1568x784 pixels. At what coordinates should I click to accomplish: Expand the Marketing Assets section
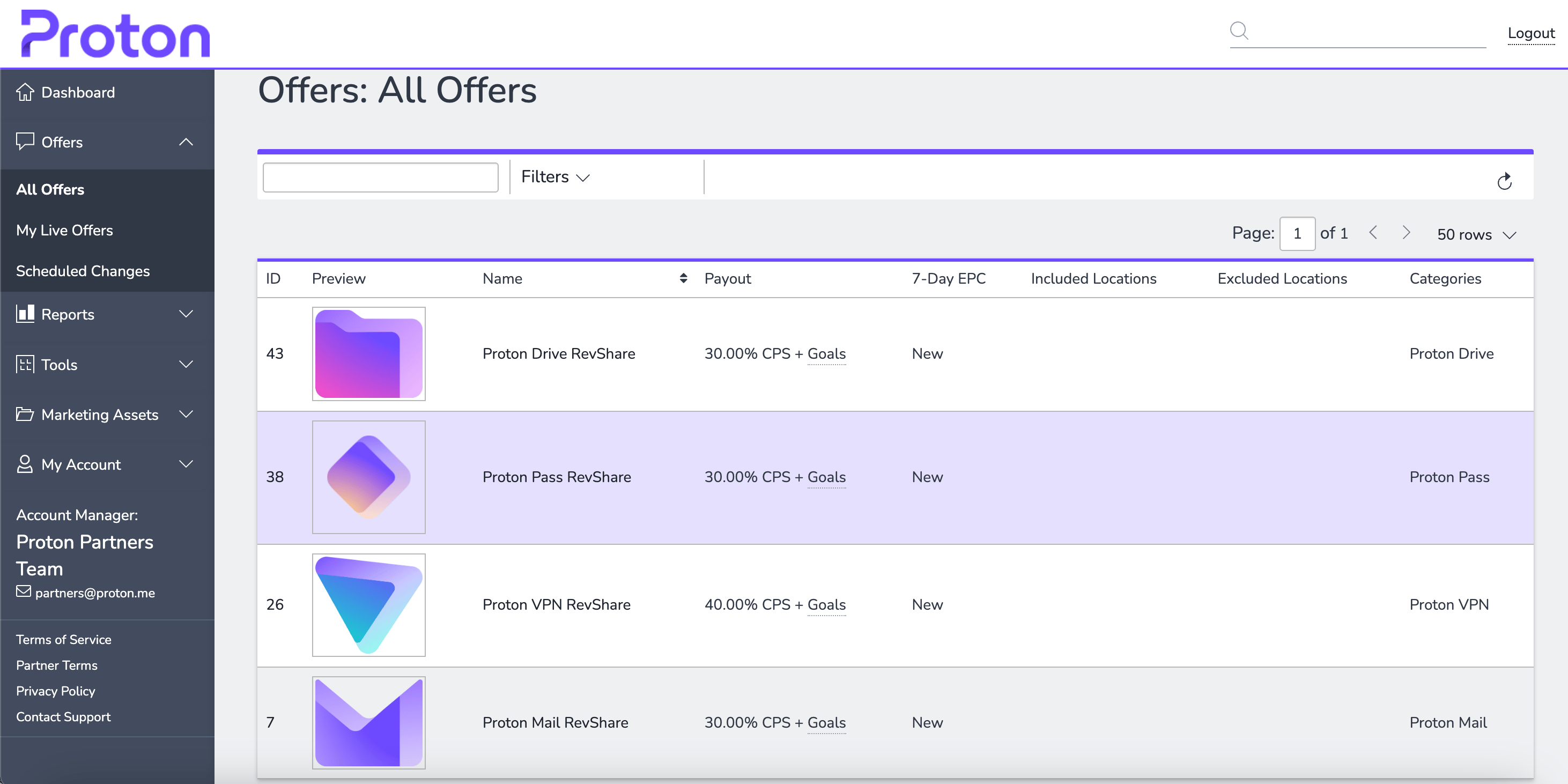coord(186,415)
